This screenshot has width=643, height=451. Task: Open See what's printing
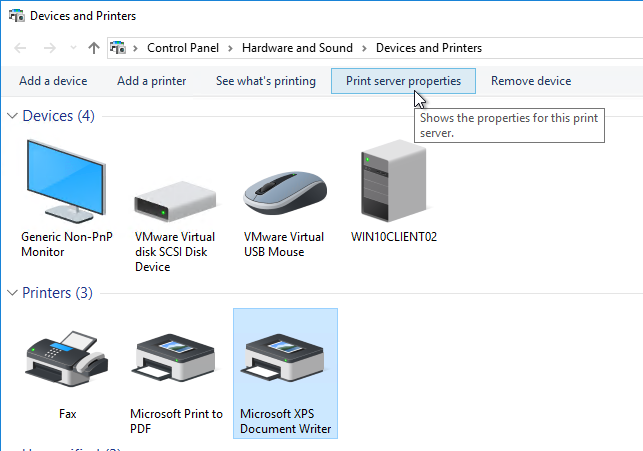pyautogui.click(x=265, y=81)
